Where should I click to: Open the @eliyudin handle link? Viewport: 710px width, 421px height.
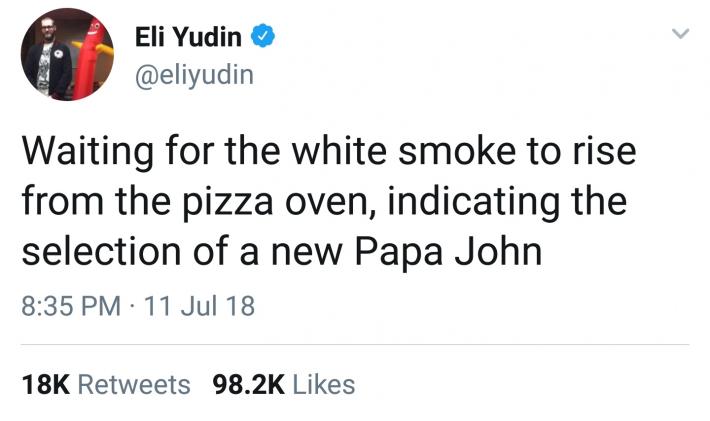click(193, 75)
